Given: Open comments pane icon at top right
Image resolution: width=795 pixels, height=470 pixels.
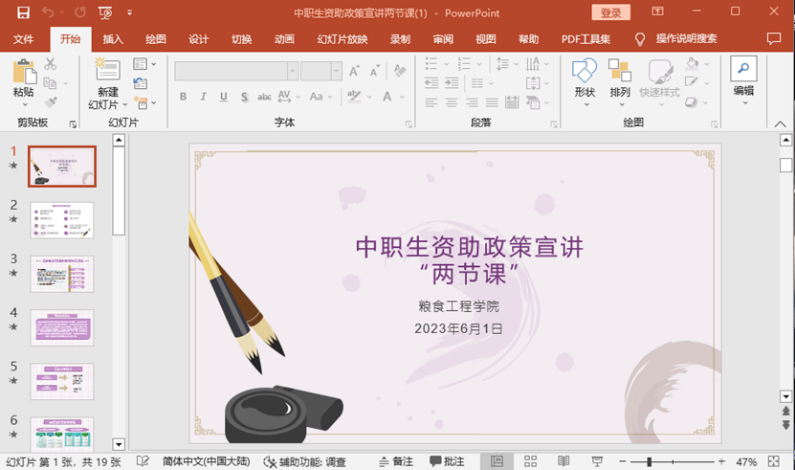Looking at the screenshot, I should (x=773, y=39).
